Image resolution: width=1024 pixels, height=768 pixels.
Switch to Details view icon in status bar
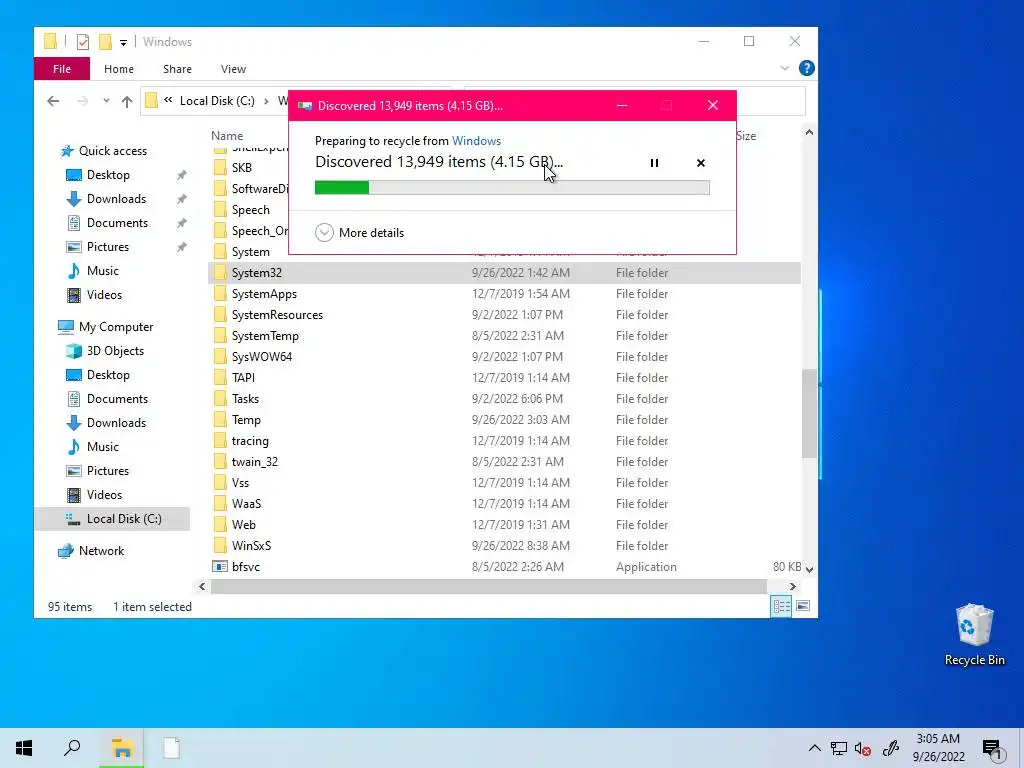click(781, 607)
